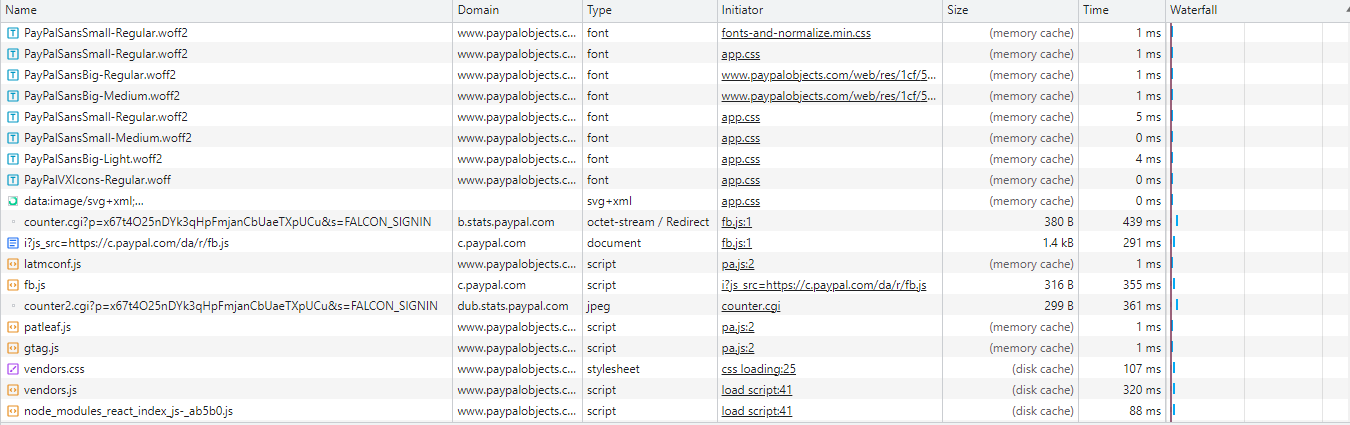The height and width of the screenshot is (425, 1350).
Task: Click the Domain column header
Action: tap(478, 10)
